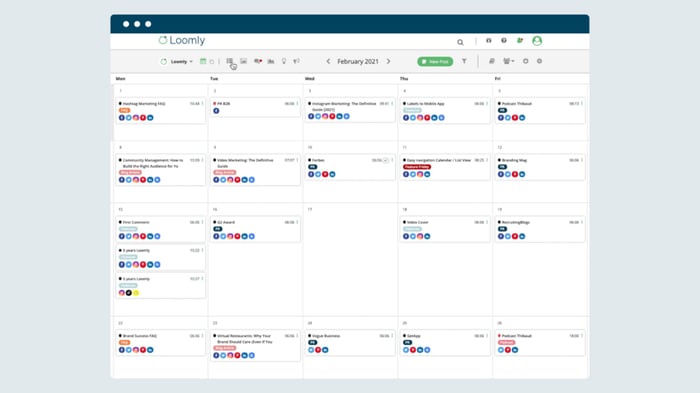Click the FAQ label on Hashtag Marketing post
Viewport: 700px width, 393px height.
pyautogui.click(x=125, y=110)
